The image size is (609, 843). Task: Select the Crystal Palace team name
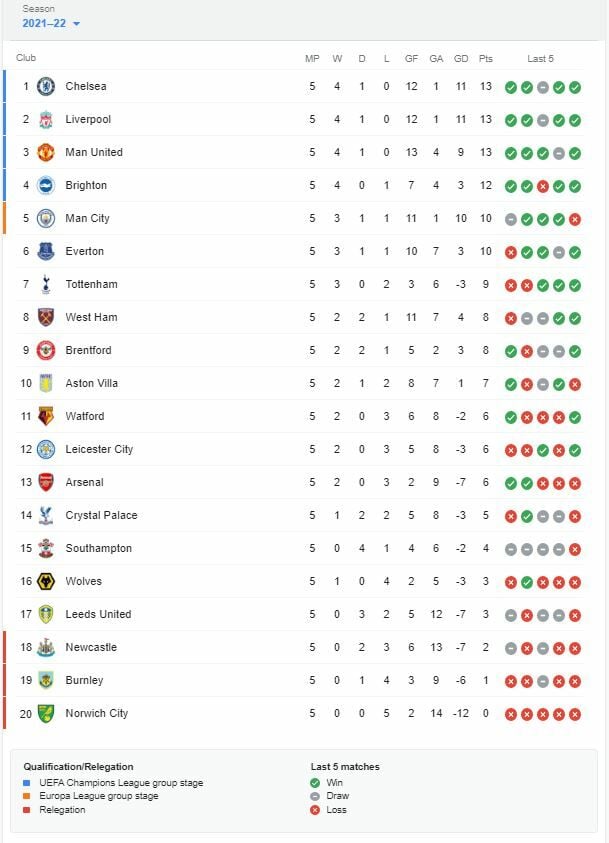click(x=101, y=516)
